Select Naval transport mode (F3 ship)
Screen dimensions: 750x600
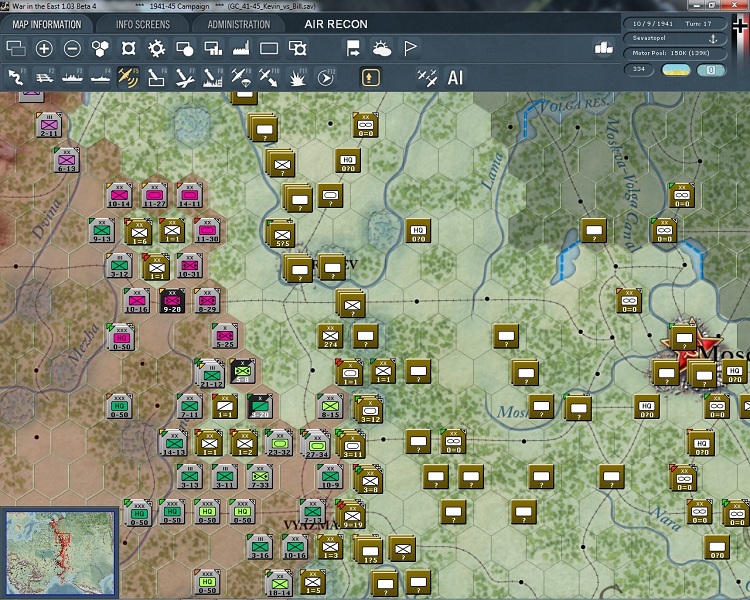click(72, 78)
